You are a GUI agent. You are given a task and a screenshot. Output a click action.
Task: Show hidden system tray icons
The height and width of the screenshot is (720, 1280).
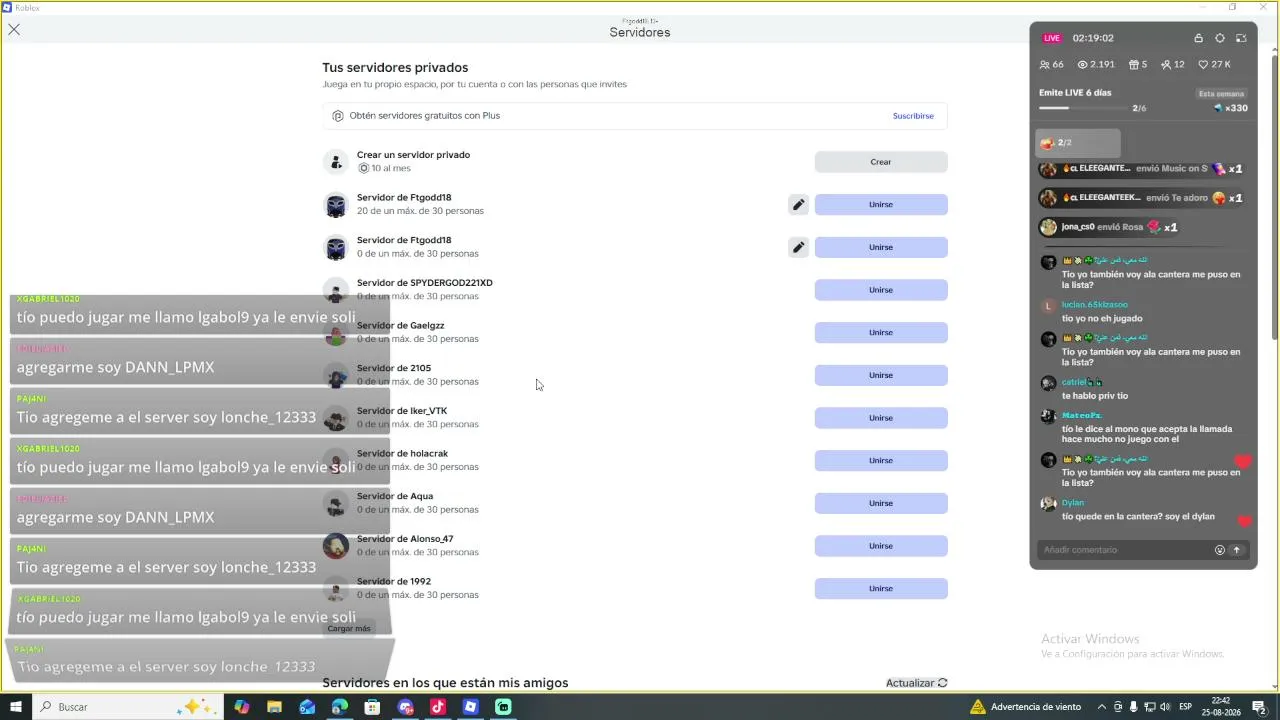tap(1102, 707)
